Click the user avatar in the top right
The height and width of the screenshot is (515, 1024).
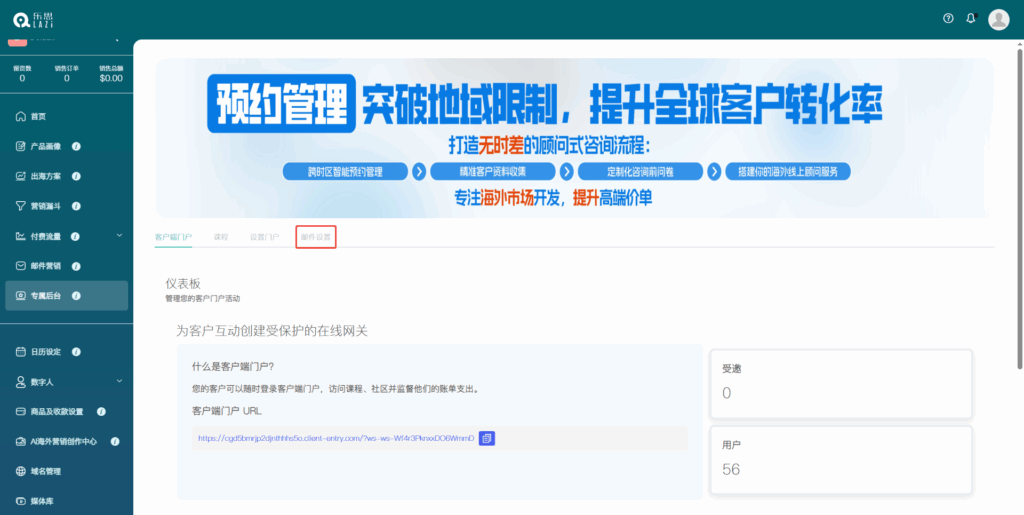coord(998,19)
